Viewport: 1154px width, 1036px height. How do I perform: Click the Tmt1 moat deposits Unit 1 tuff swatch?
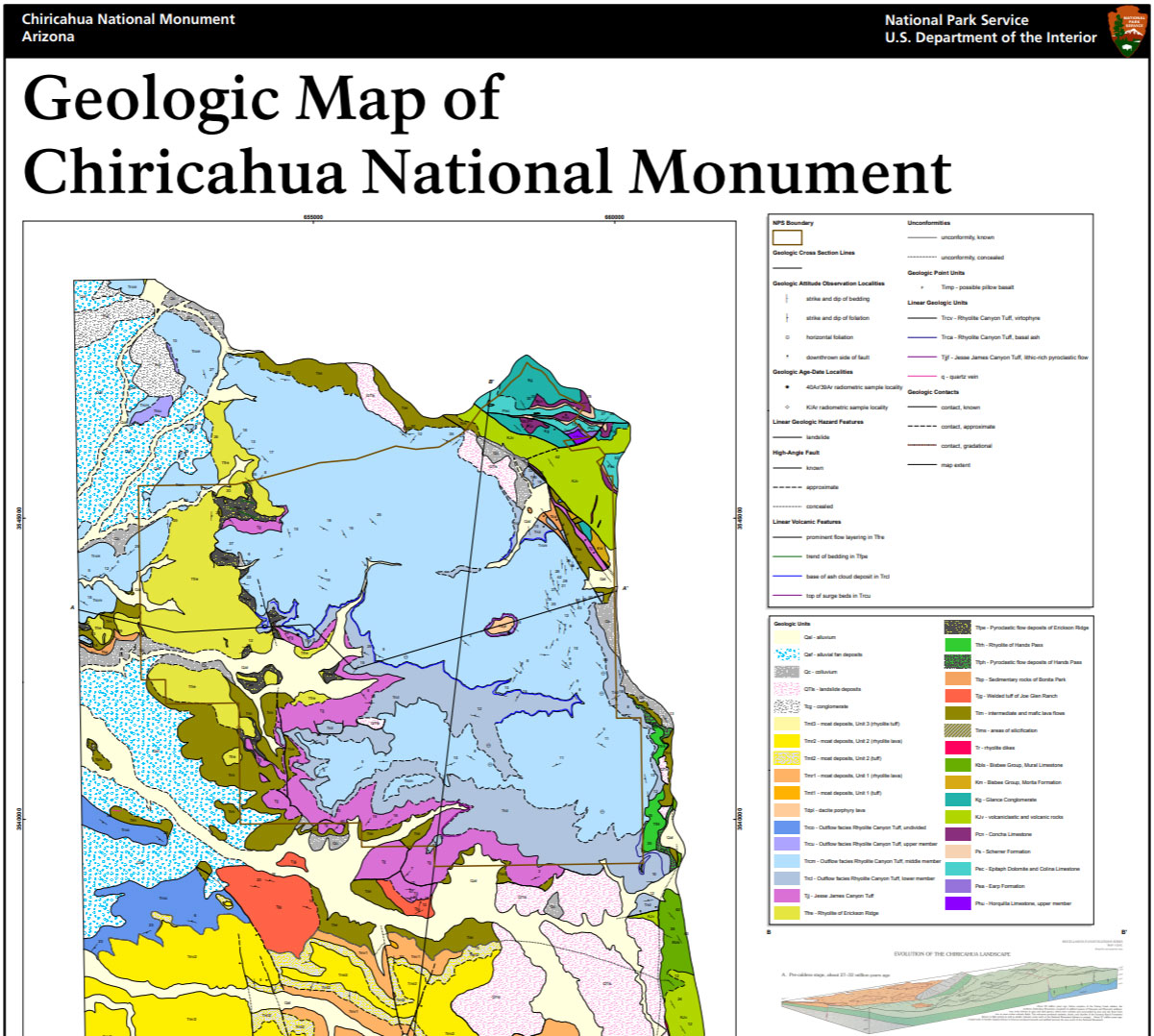point(787,793)
